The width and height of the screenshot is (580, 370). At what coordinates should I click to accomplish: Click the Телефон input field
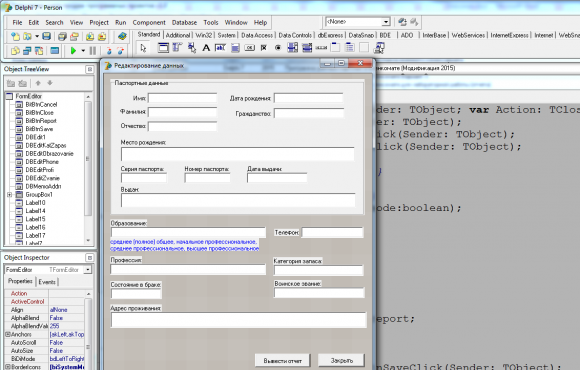332,232
